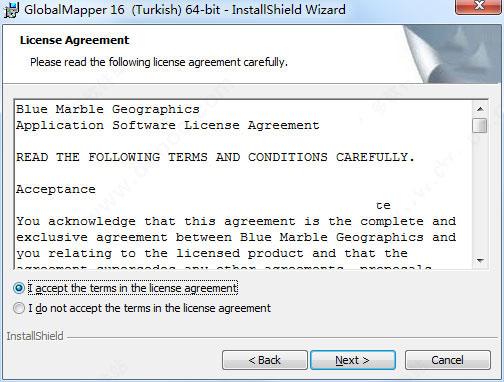Click the 'You acknowledge that this agreement' paragraph
Image resolution: width=504 pixels, height=382 pixels.
coord(236,237)
